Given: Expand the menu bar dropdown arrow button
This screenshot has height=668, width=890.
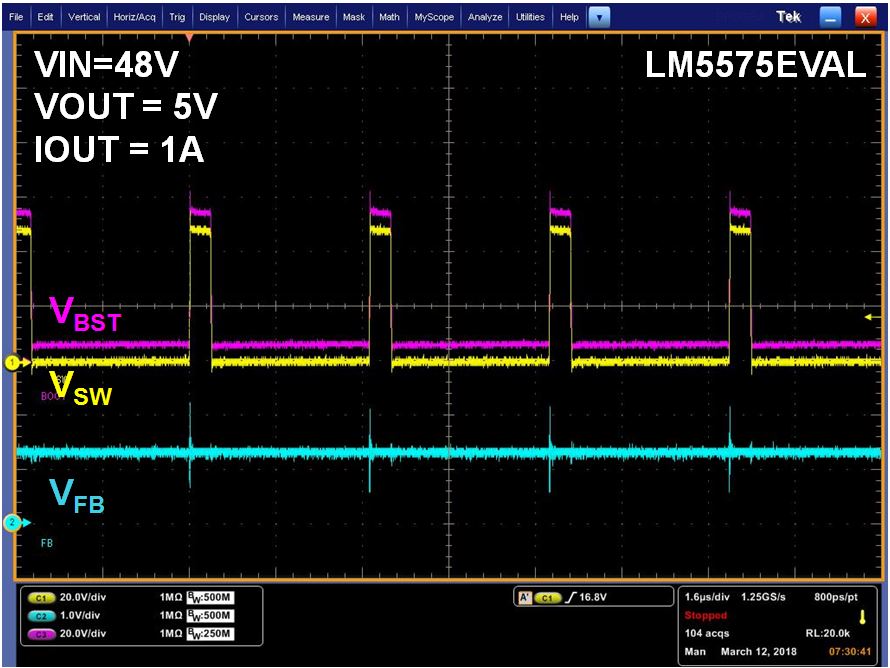Looking at the screenshot, I should coord(599,18).
